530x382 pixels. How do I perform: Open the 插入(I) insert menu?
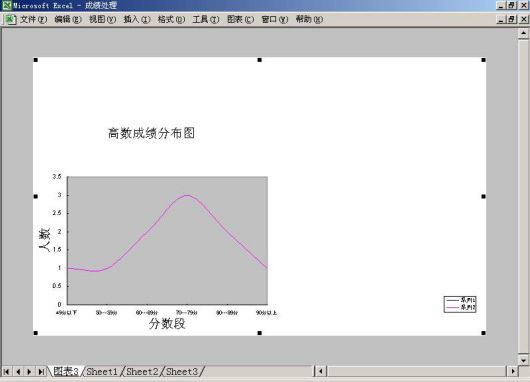(x=137, y=19)
